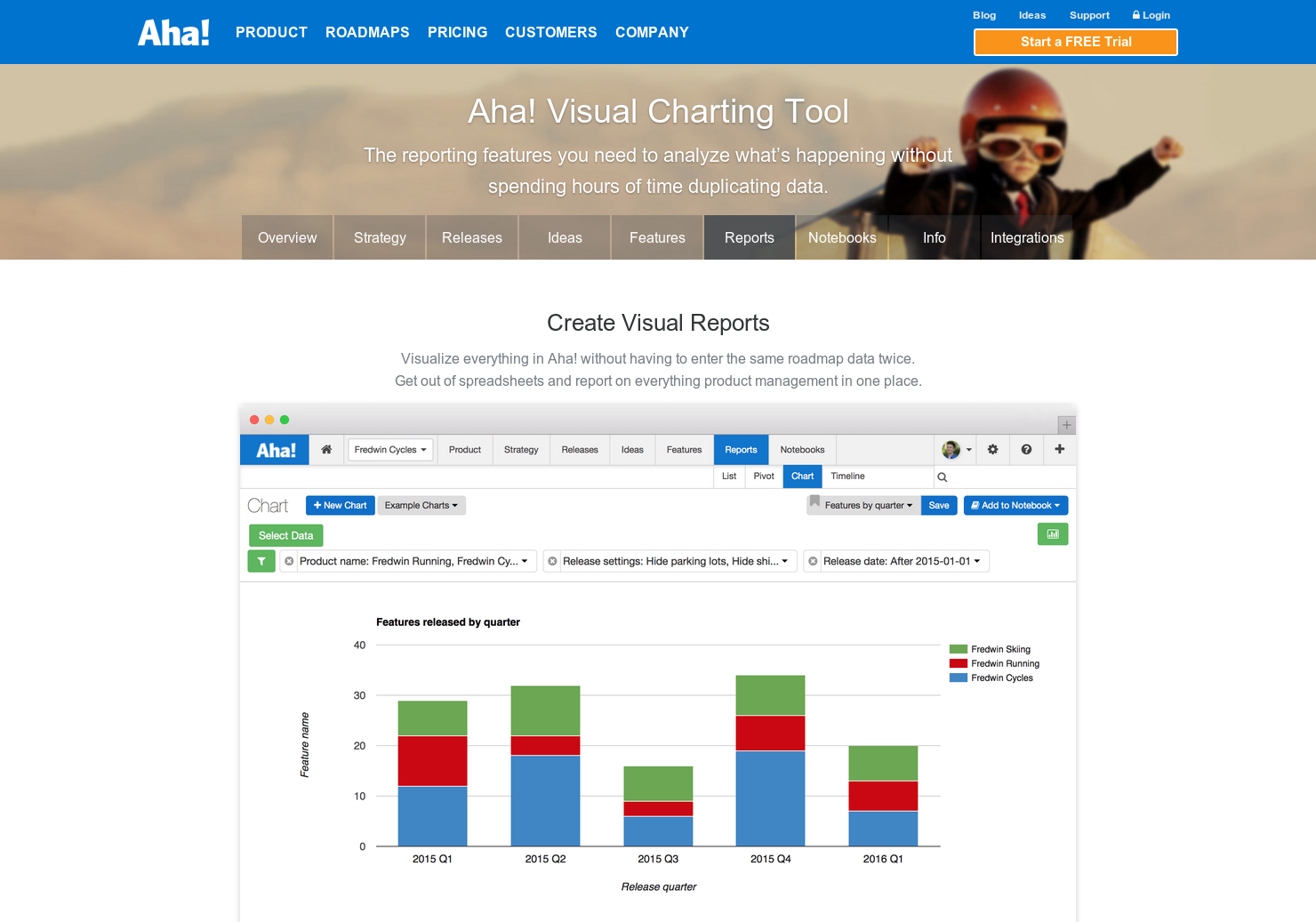Expand the Release date filter dropdown
1316x922 pixels.
click(x=977, y=561)
